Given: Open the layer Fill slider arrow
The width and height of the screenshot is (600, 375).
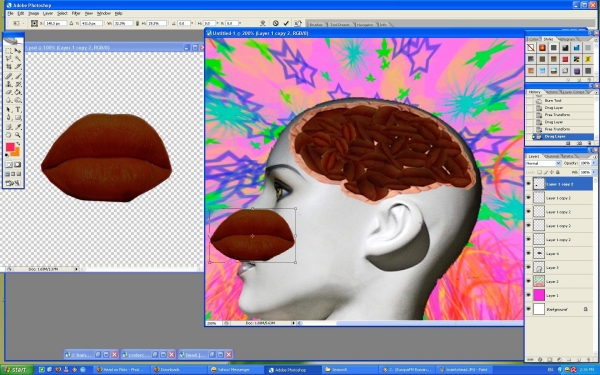Looking at the screenshot, I should click(x=594, y=173).
